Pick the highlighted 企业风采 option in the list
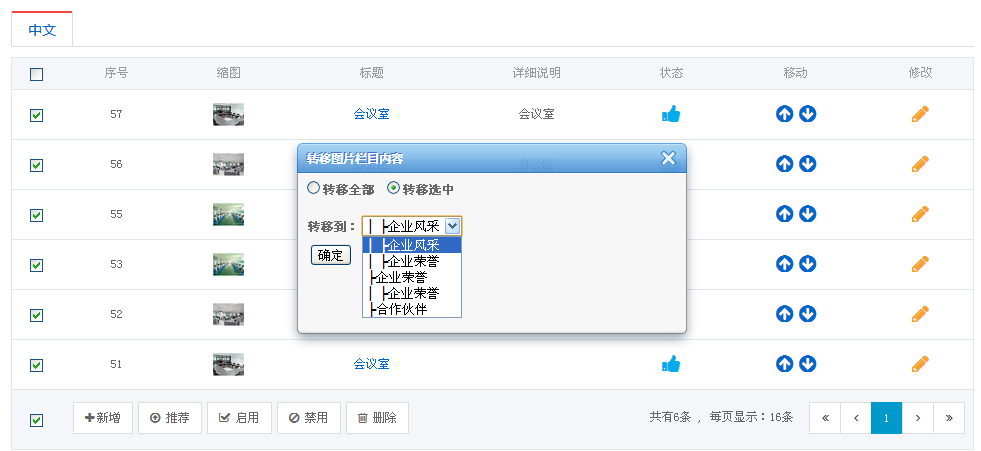 pyautogui.click(x=412, y=245)
